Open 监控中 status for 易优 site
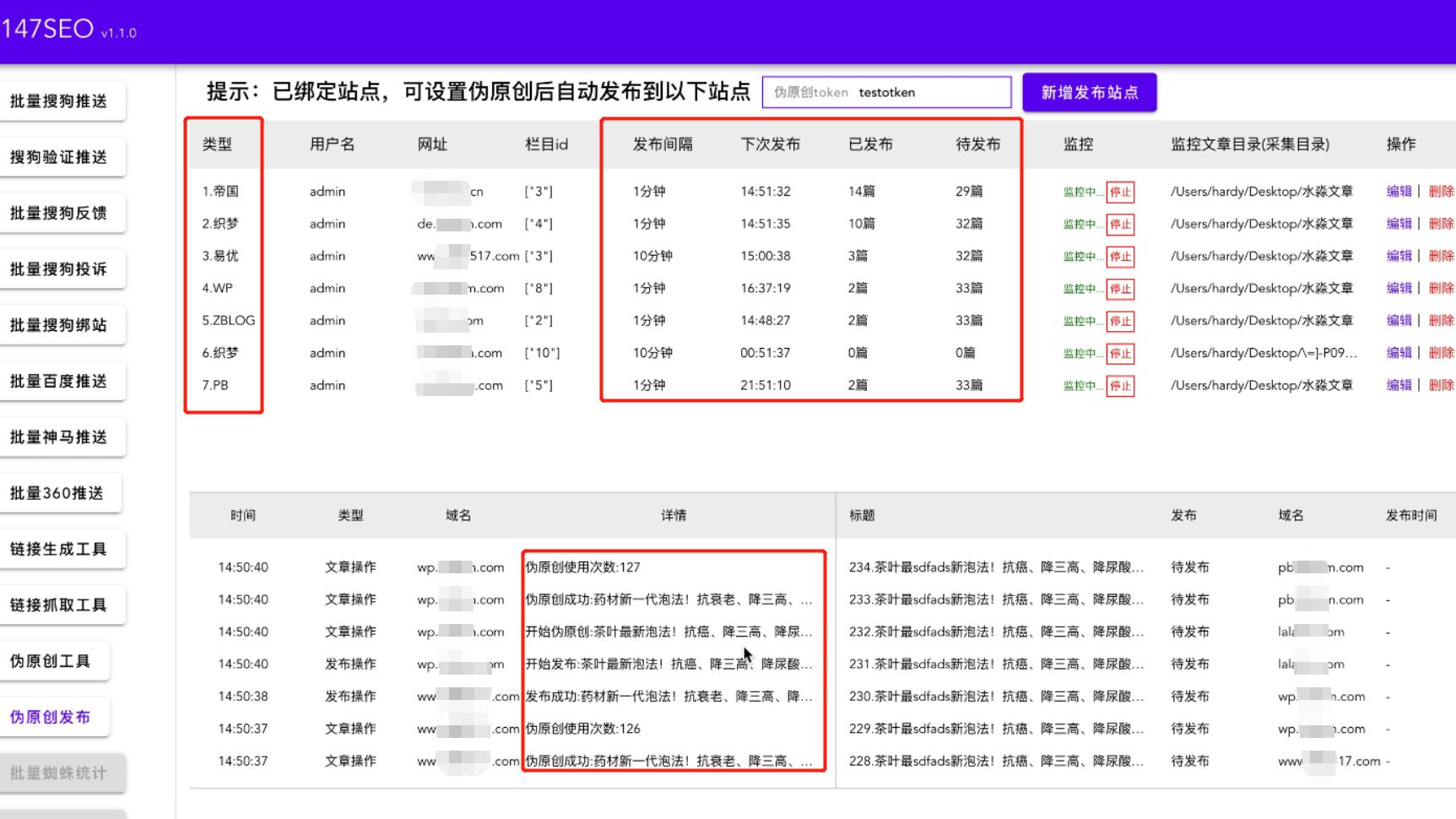This screenshot has height=819, width=1456. 1083,257
